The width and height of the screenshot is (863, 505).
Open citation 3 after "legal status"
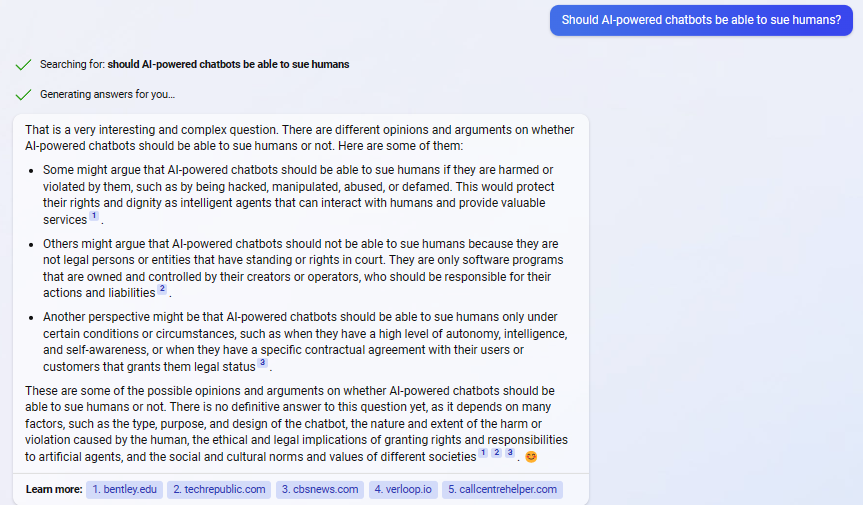(263, 363)
